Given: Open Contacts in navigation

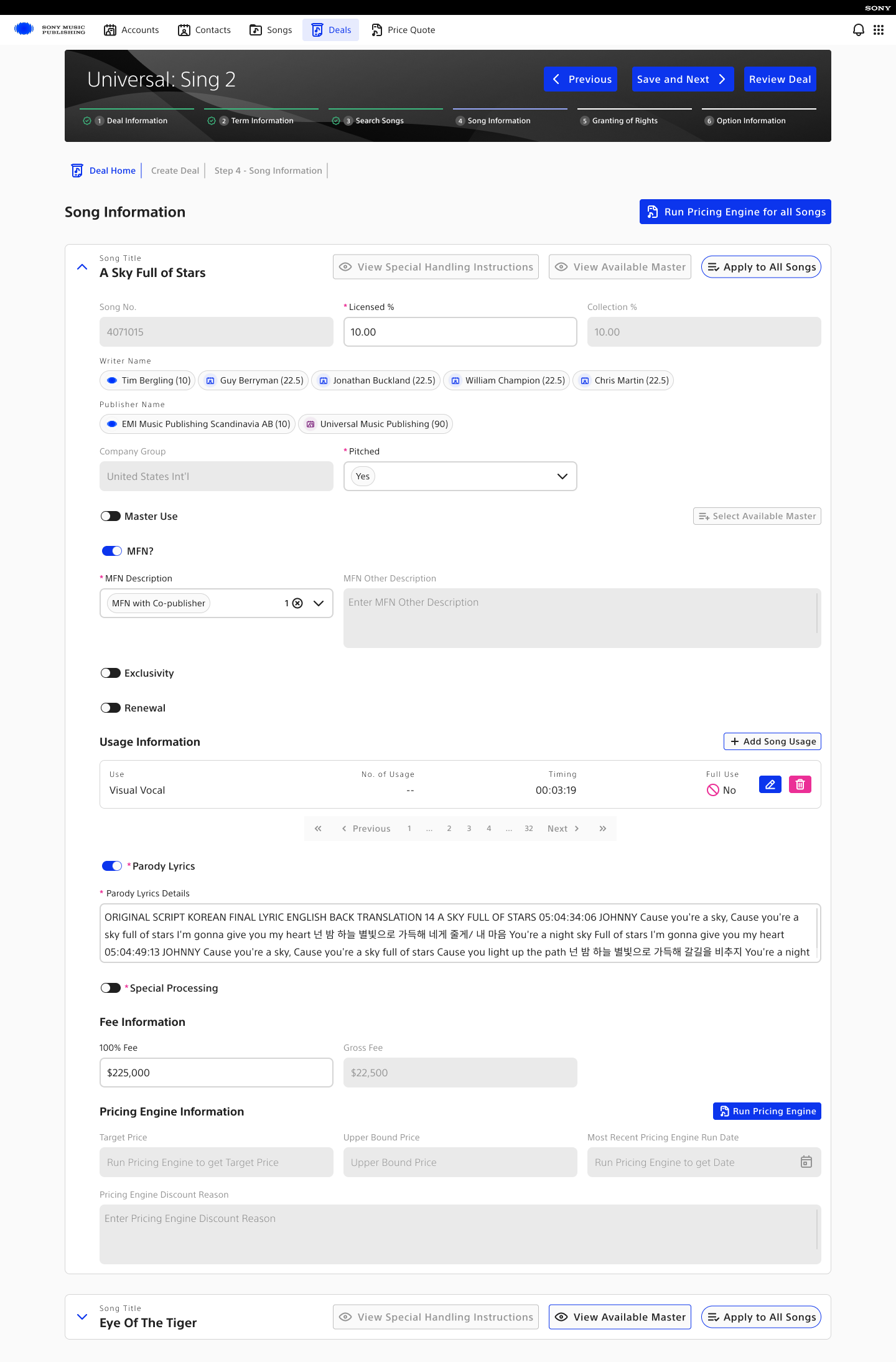Looking at the screenshot, I should pos(204,30).
